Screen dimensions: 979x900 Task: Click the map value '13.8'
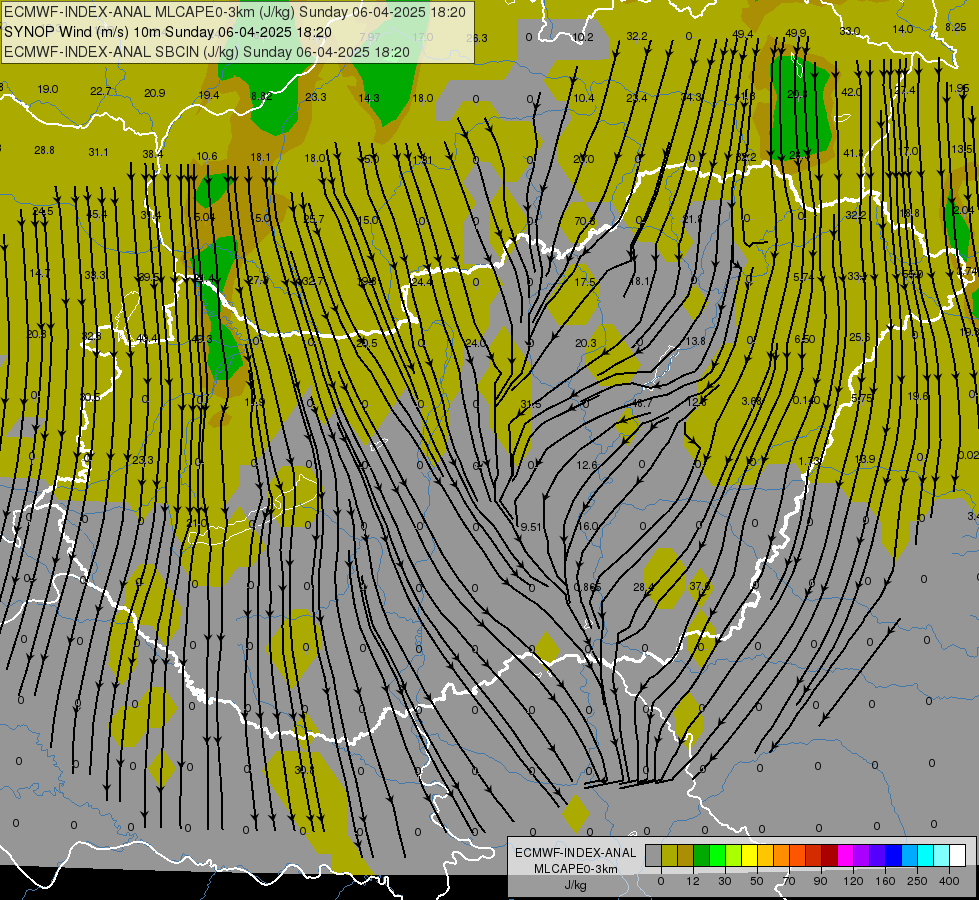point(696,341)
